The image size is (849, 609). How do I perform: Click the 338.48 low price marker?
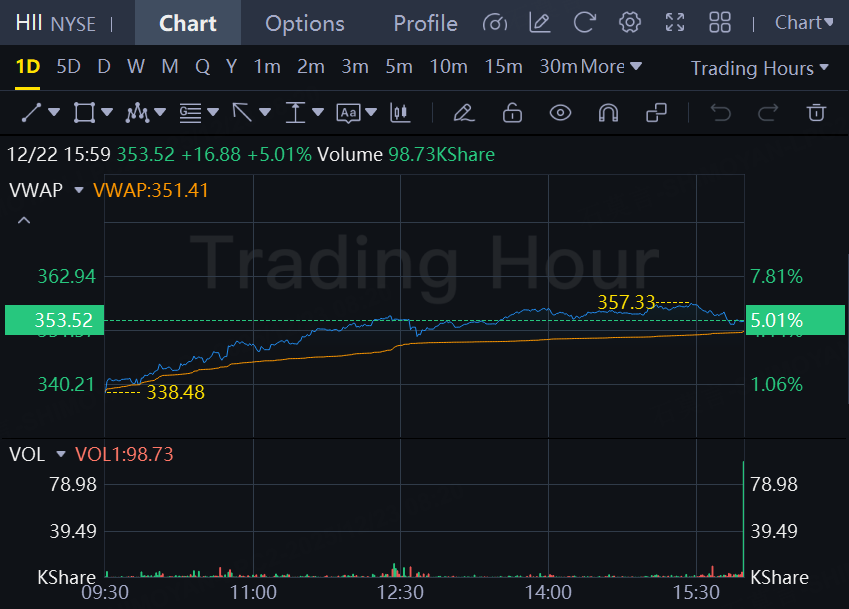(x=175, y=392)
